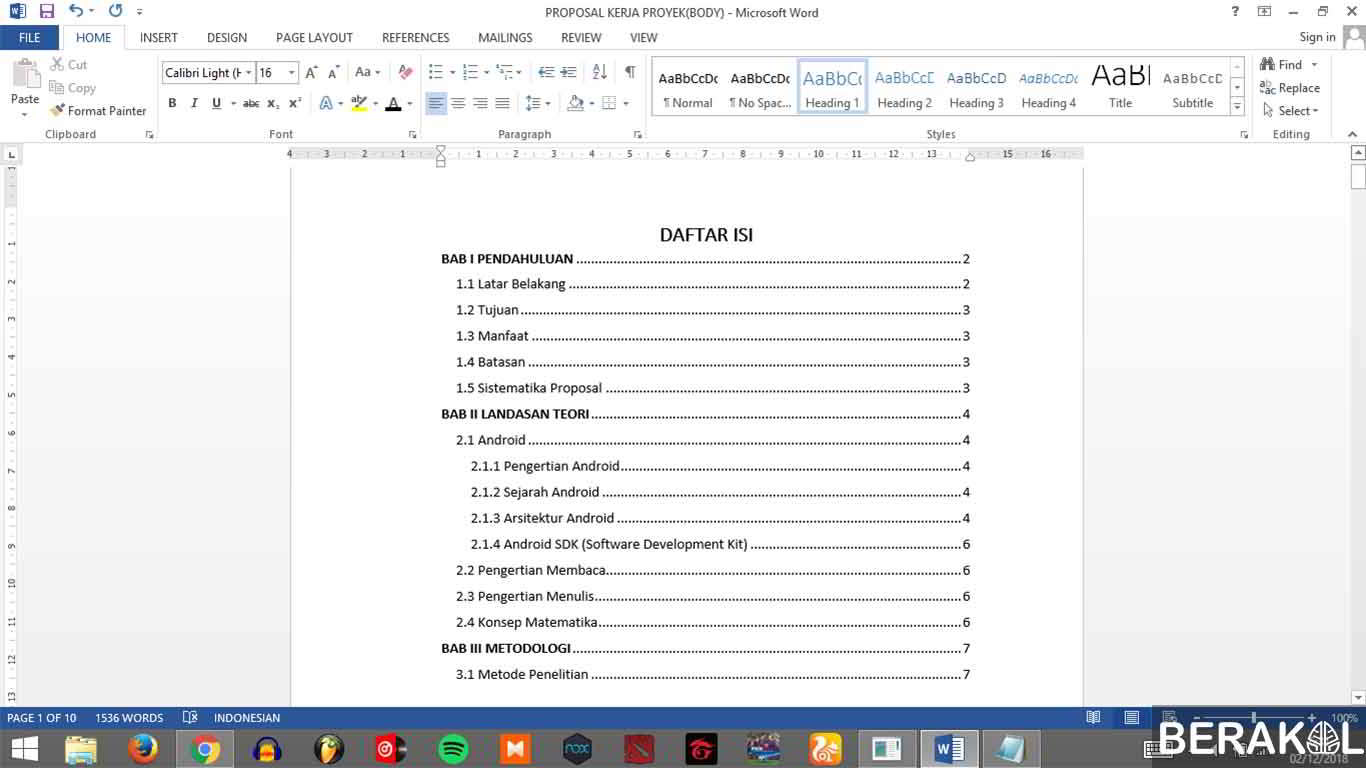Click the Sort icon in Paragraph group
The width and height of the screenshot is (1366, 768).
click(600, 72)
